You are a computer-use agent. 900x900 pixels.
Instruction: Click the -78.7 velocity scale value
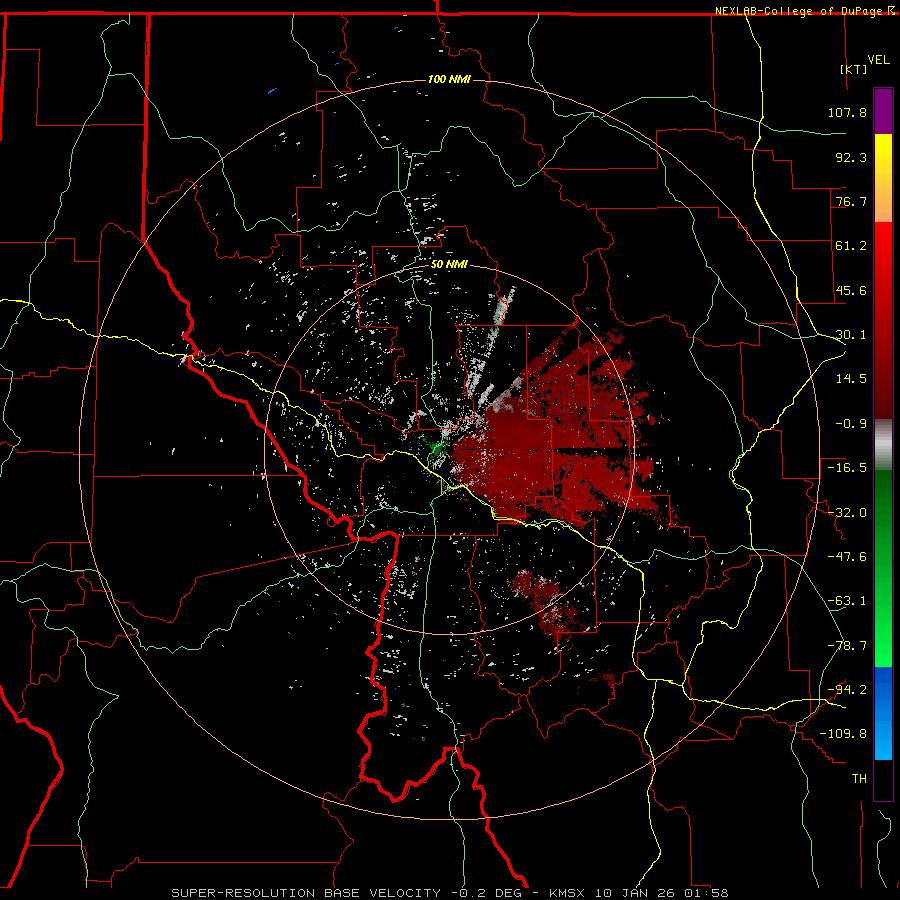[847, 646]
